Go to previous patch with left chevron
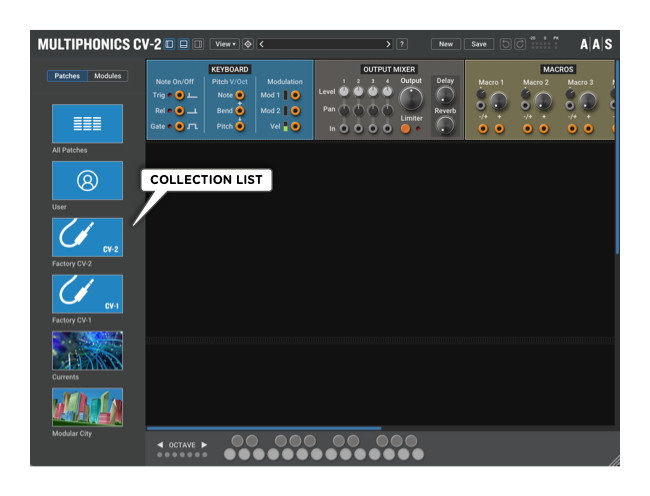The height and width of the screenshot is (496, 650). 262,44
